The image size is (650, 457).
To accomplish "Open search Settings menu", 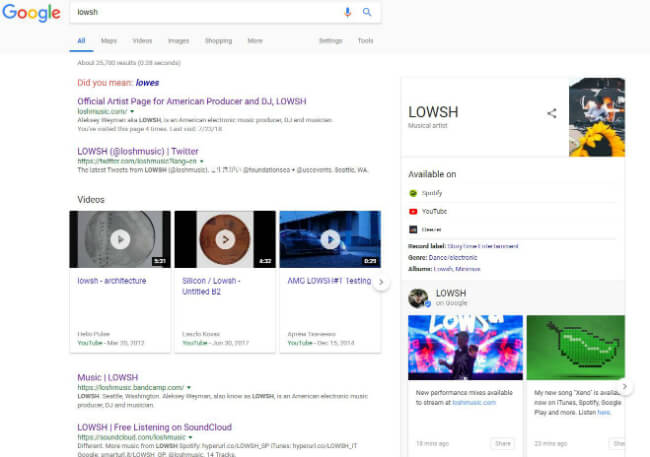I will coord(331,41).
